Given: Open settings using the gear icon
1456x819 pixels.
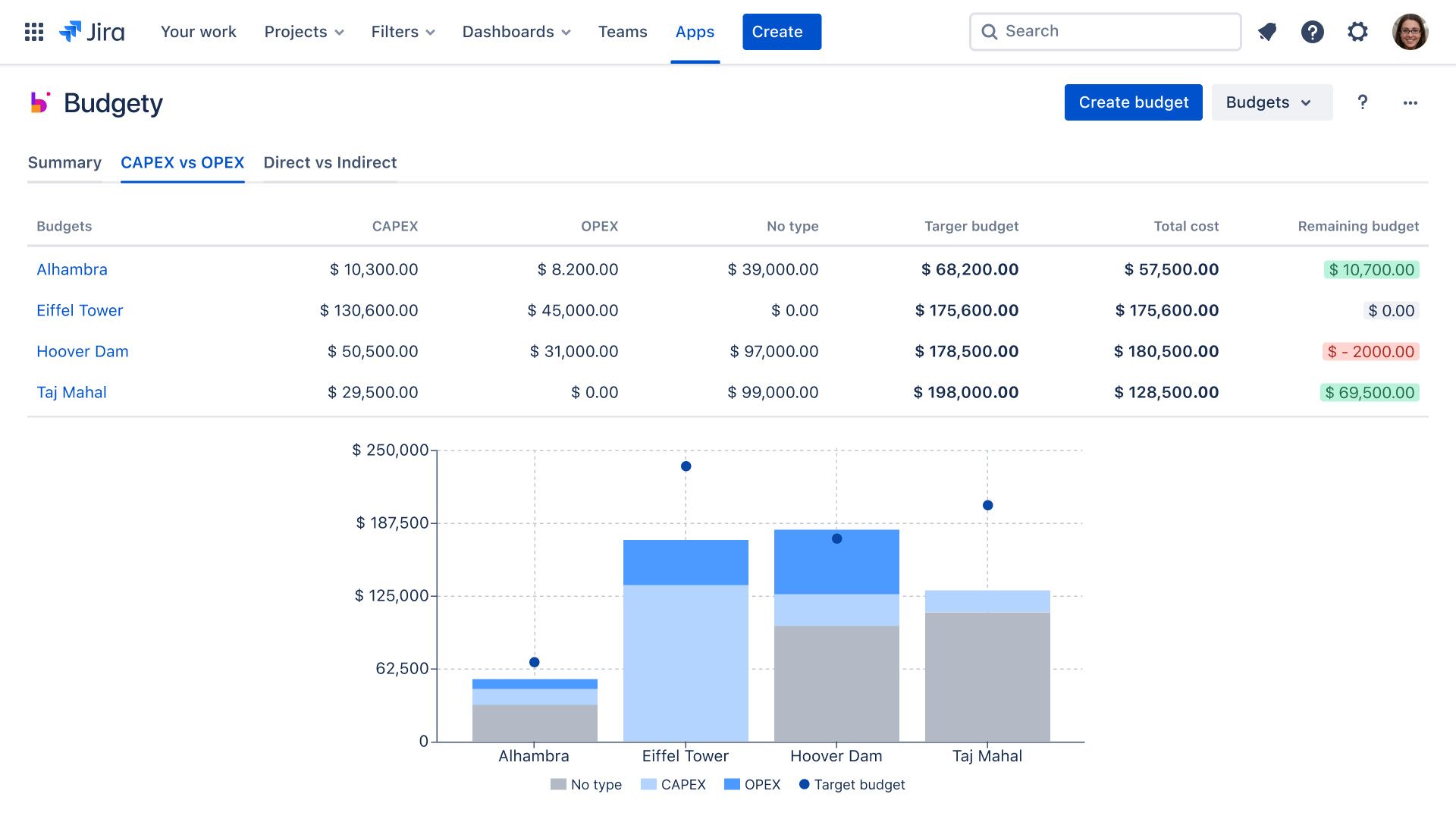Looking at the screenshot, I should tap(1357, 32).
